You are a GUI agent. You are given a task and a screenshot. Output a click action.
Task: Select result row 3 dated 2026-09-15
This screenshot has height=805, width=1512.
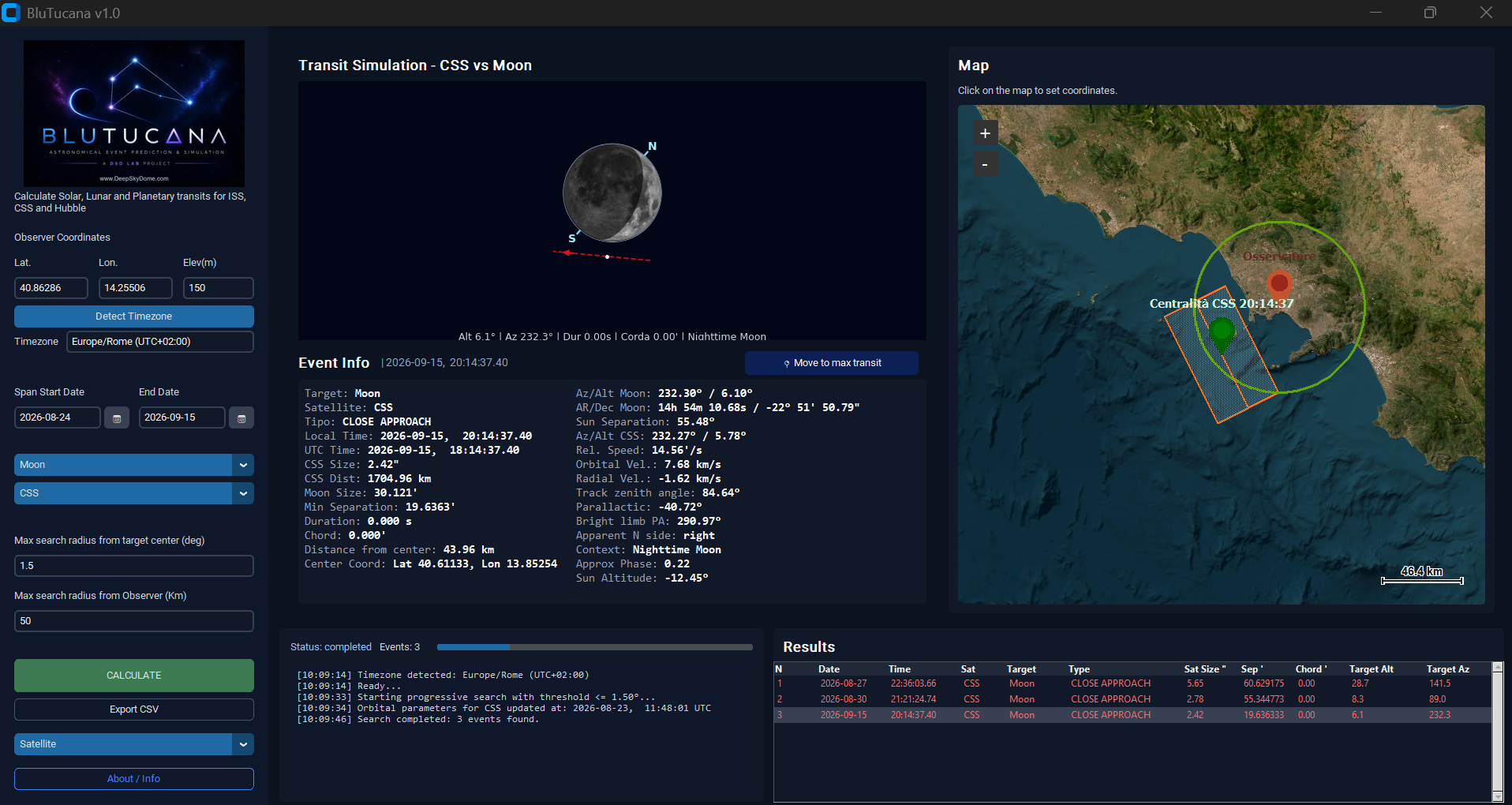pyautogui.click(x=1132, y=715)
